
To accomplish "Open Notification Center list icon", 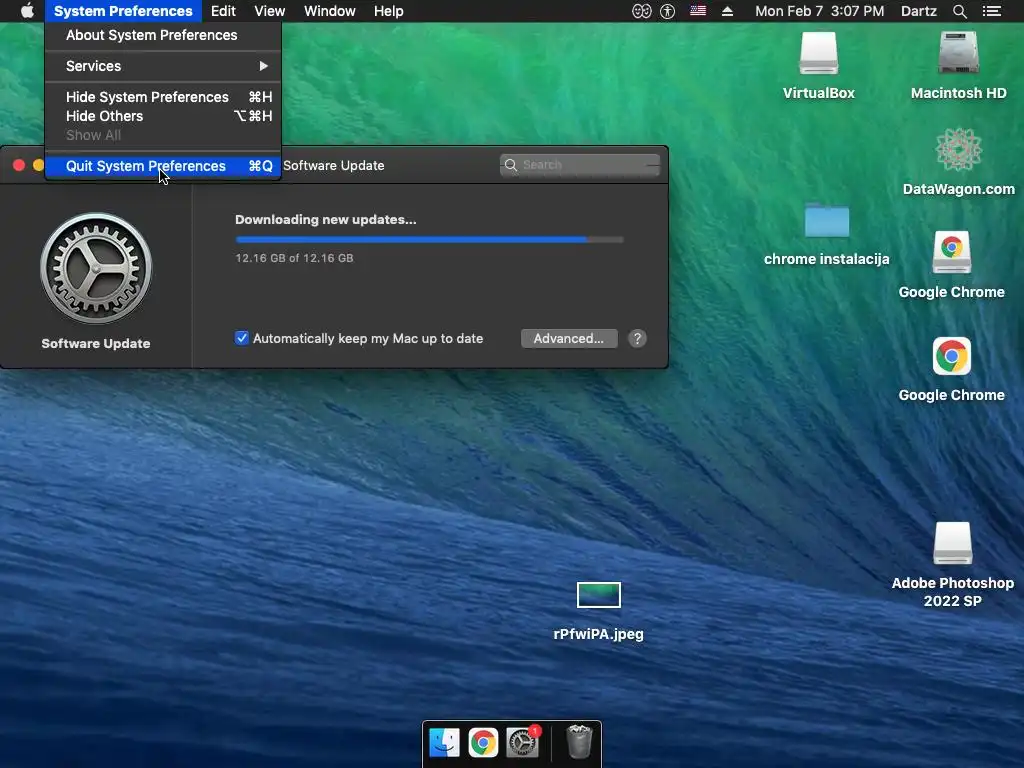I will click(991, 11).
